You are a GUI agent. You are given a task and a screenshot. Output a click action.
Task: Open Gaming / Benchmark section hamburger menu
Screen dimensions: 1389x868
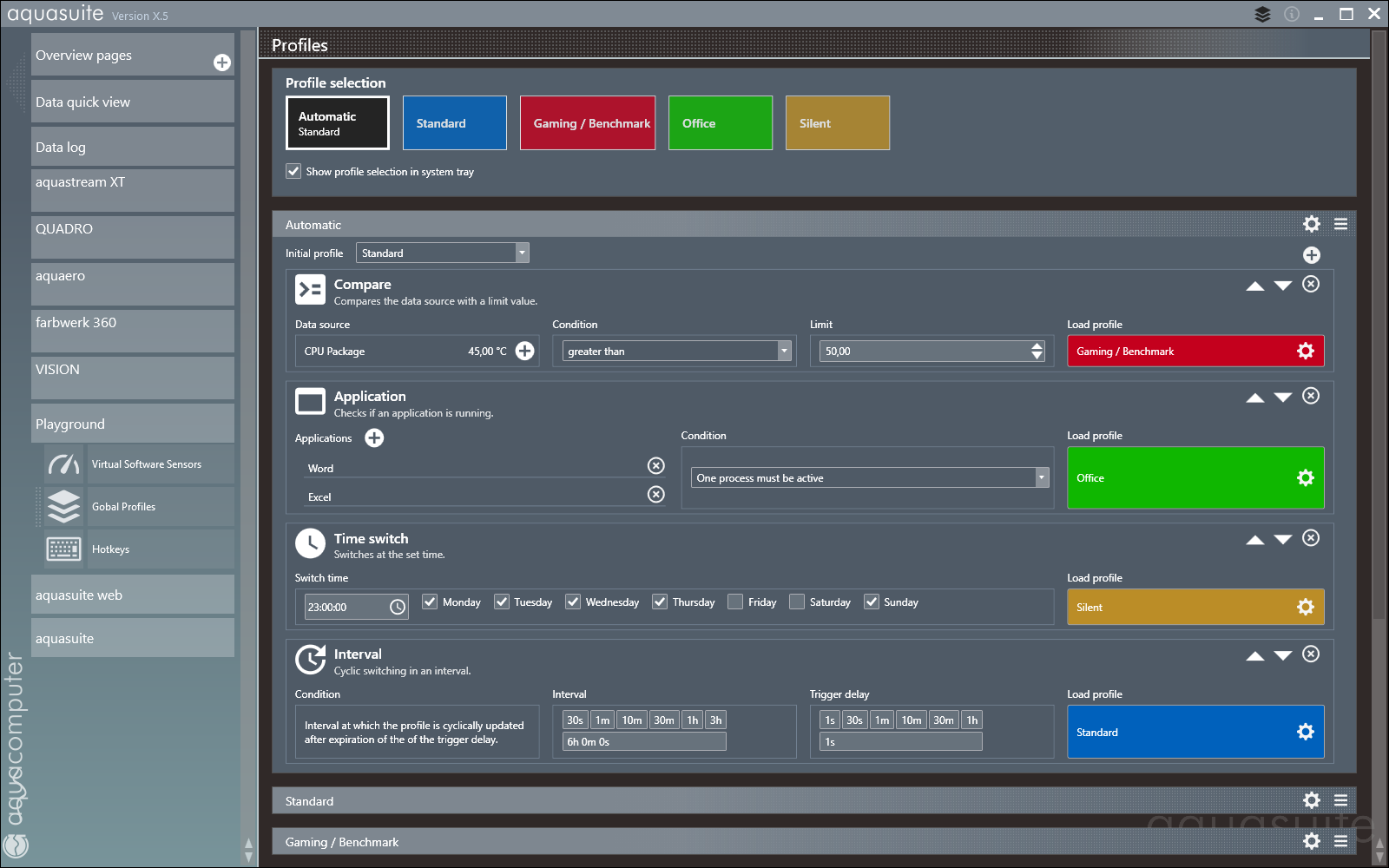pos(1341,841)
